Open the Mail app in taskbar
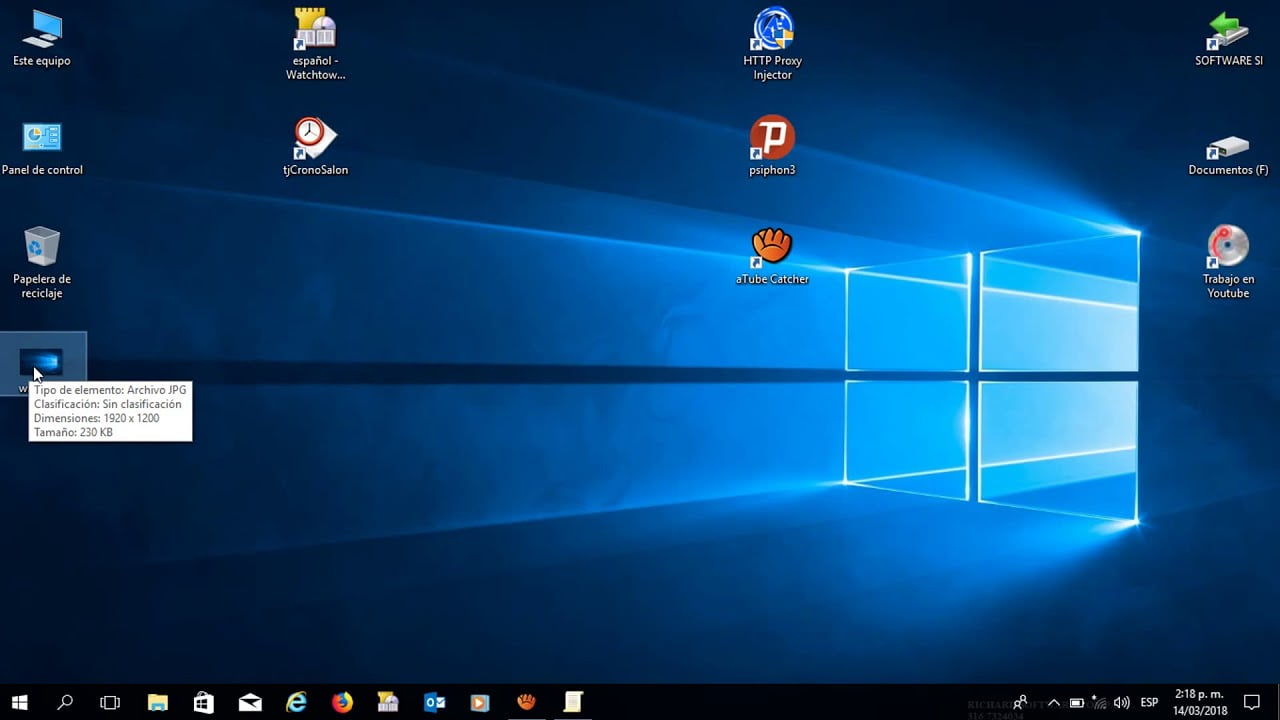 click(250, 702)
